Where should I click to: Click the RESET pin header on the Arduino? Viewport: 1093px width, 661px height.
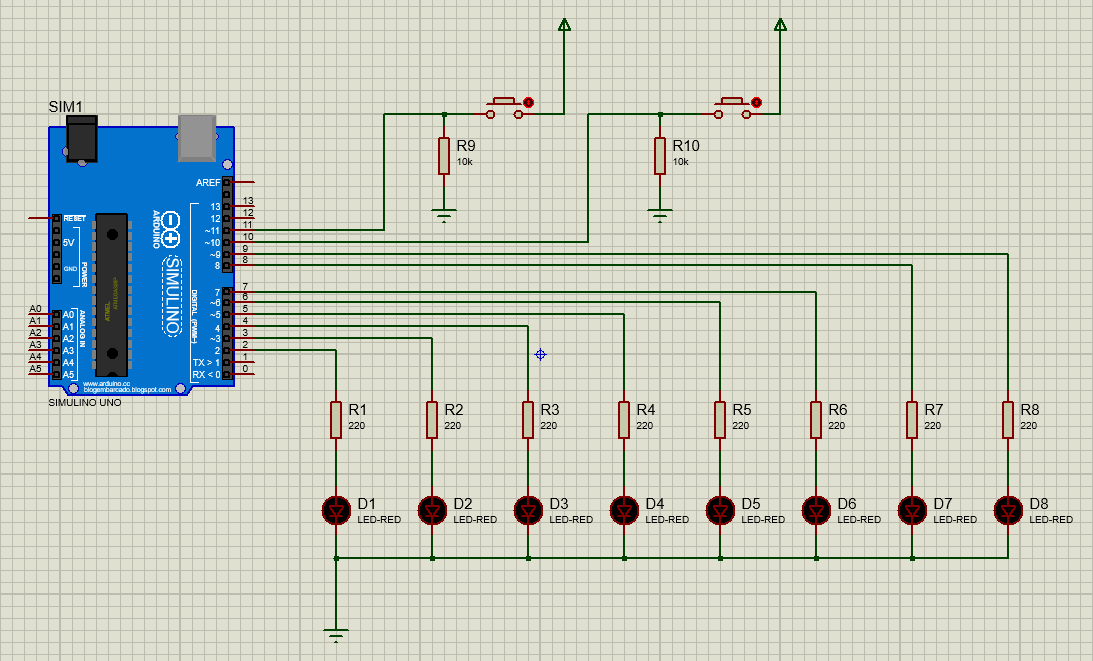55,219
